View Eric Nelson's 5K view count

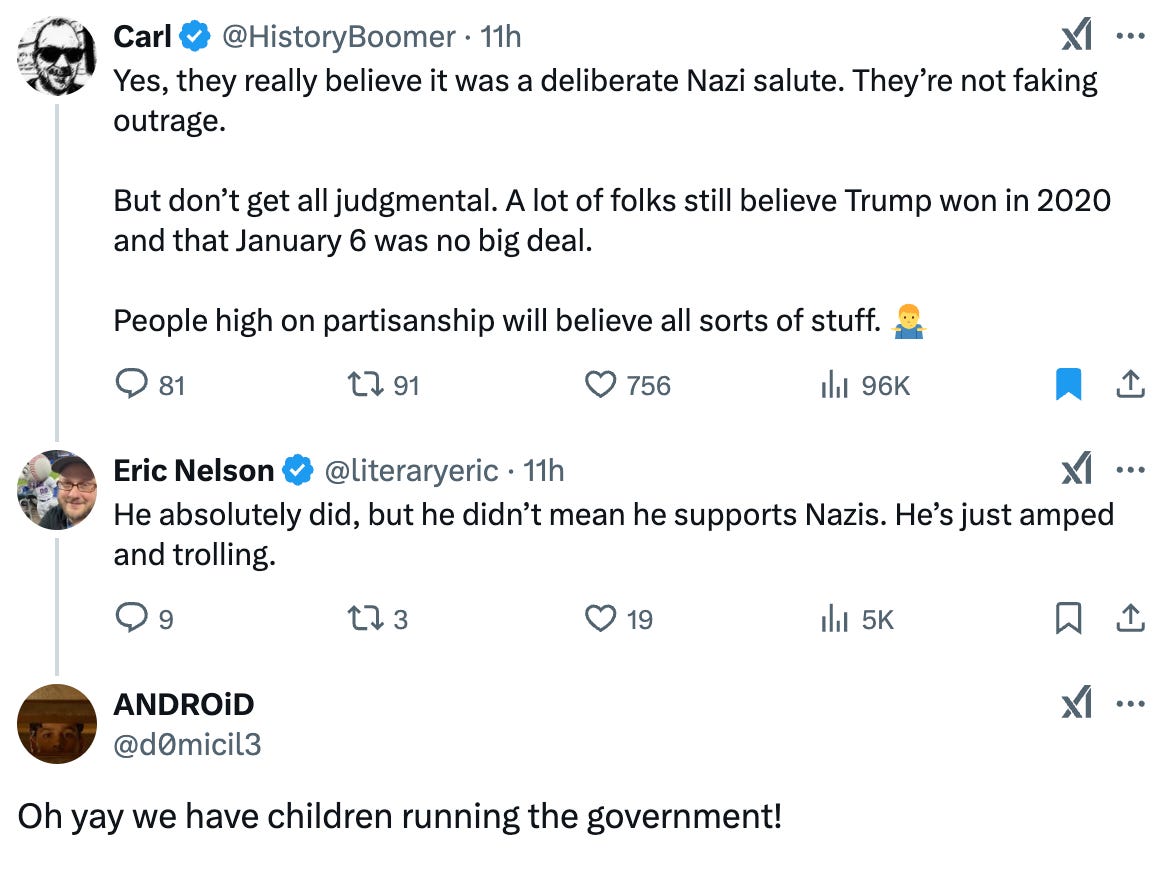[x=834, y=620]
